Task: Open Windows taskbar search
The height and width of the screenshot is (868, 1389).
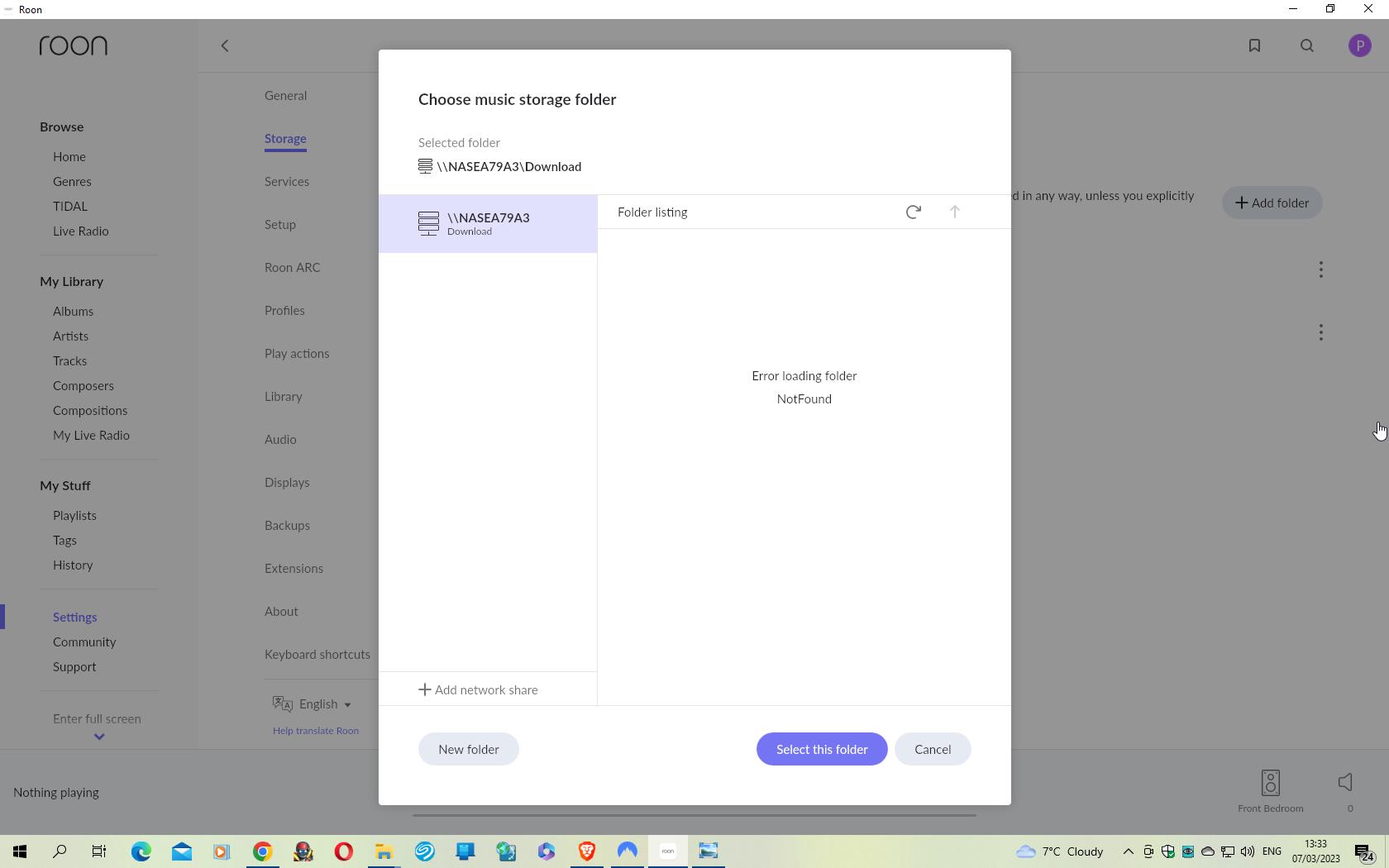Action: [x=60, y=851]
